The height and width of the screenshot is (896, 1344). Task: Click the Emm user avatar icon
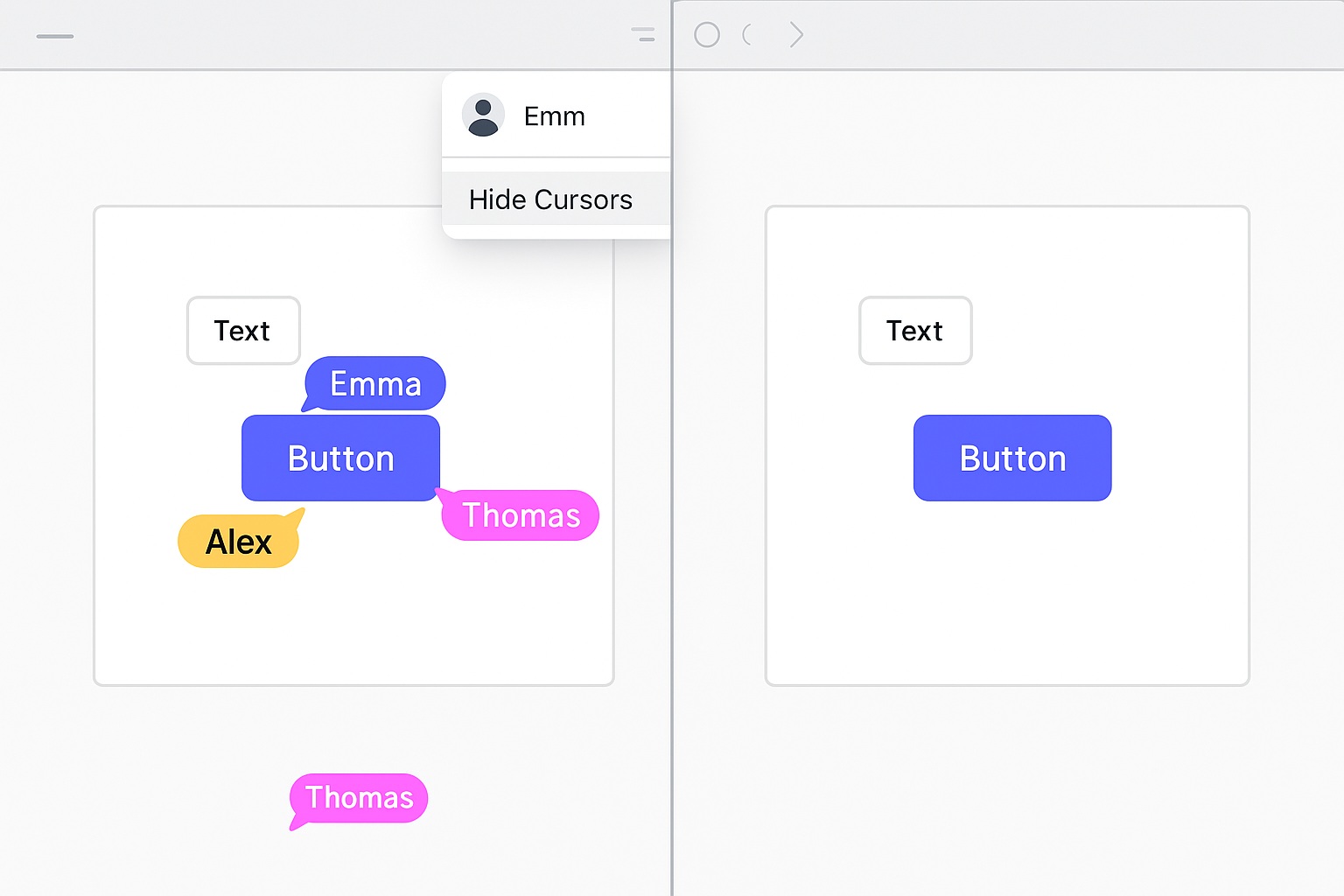click(484, 115)
